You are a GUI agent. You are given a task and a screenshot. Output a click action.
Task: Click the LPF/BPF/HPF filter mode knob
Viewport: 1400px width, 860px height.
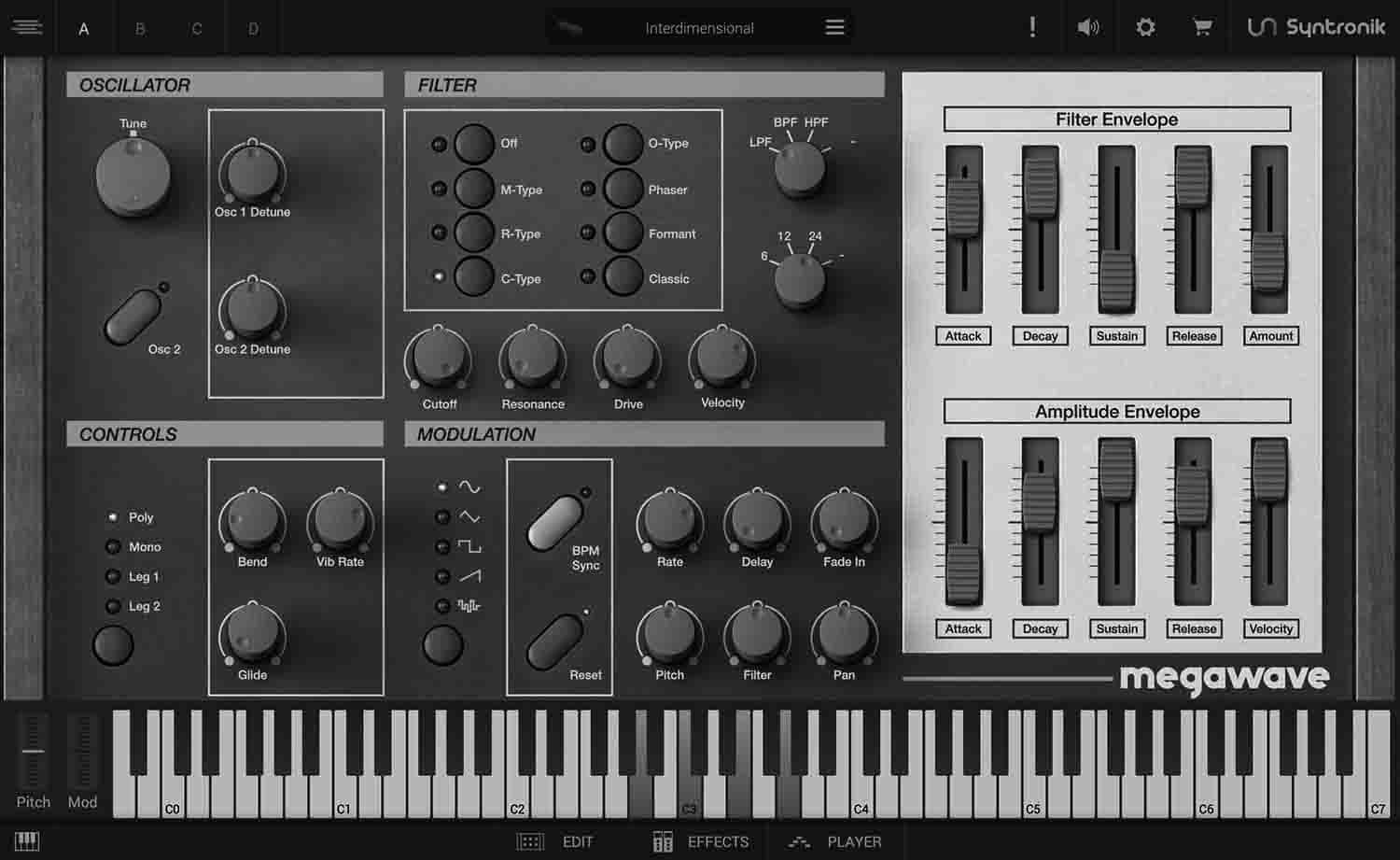click(801, 170)
